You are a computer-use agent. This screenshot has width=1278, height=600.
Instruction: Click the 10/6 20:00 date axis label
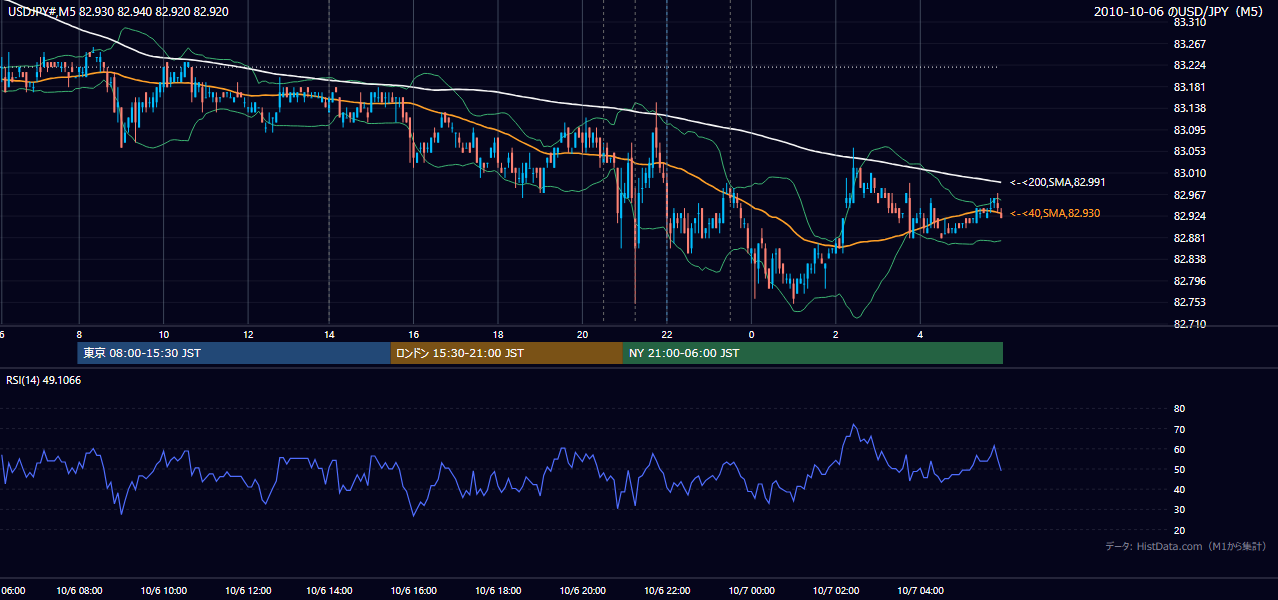coord(582,590)
